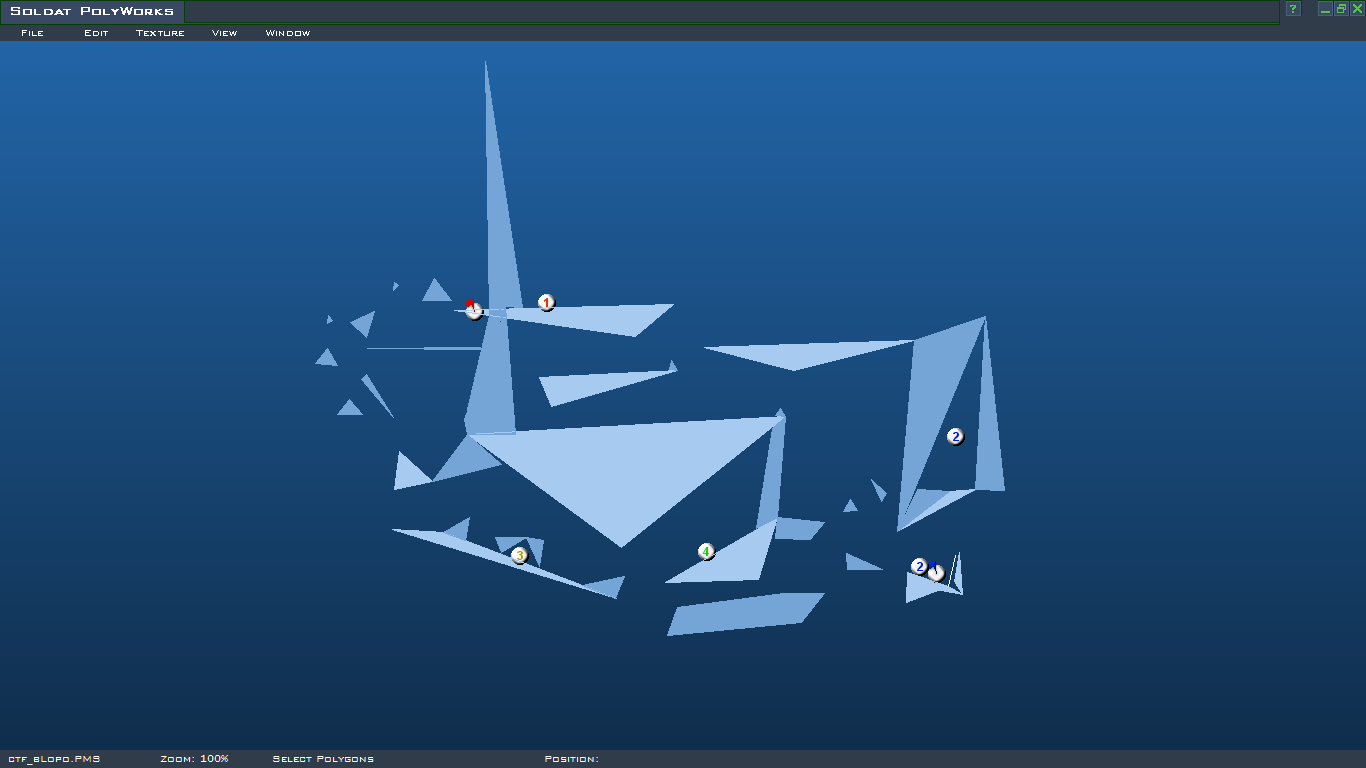The image size is (1366, 768).
Task: Open help with the question mark button
Action: (1292, 9)
